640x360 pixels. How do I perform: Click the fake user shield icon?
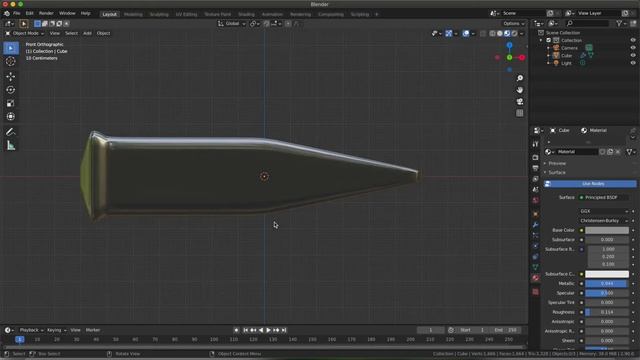[x=602, y=152]
